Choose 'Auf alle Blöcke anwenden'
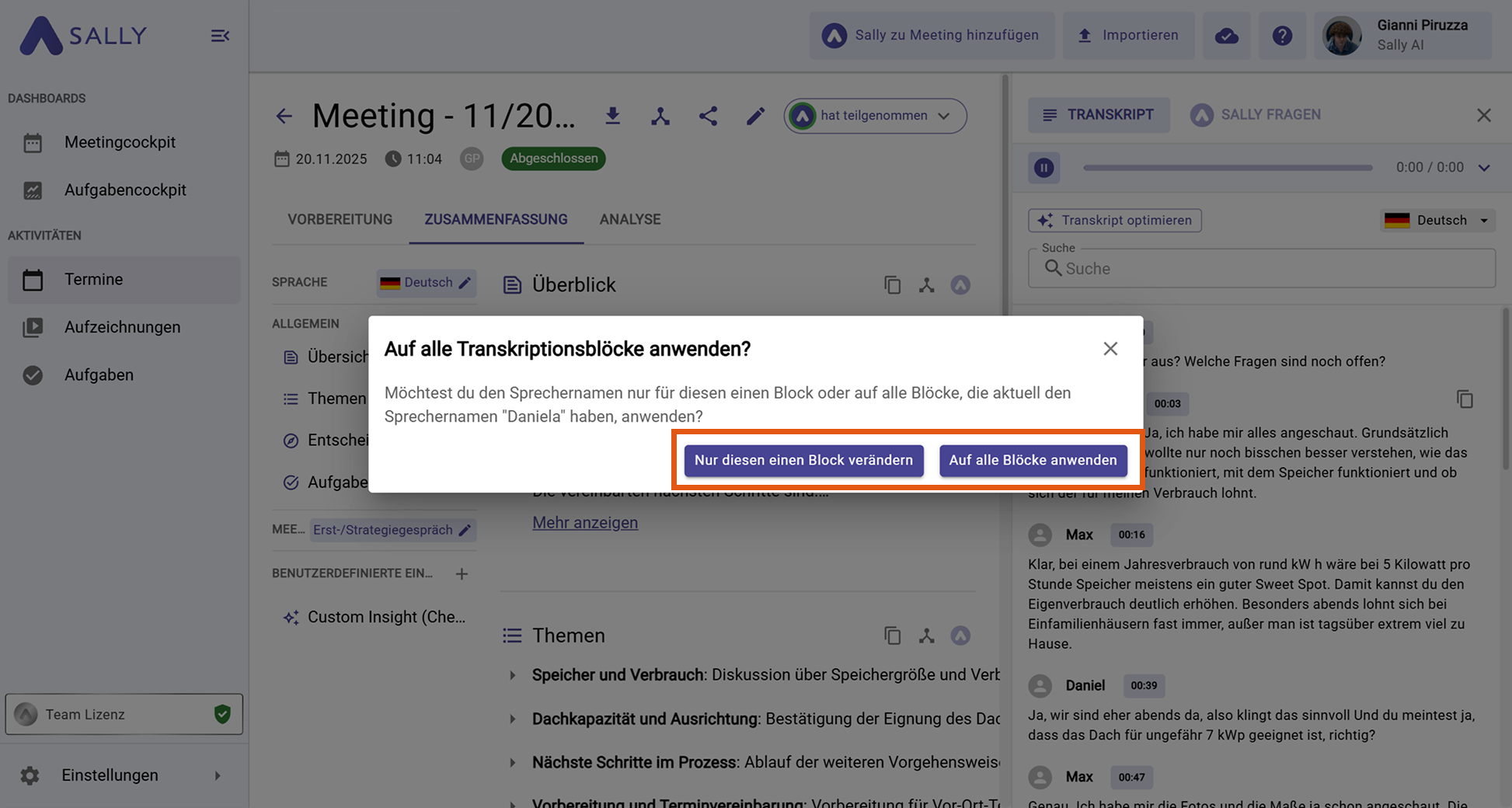1512x808 pixels. (x=1033, y=460)
